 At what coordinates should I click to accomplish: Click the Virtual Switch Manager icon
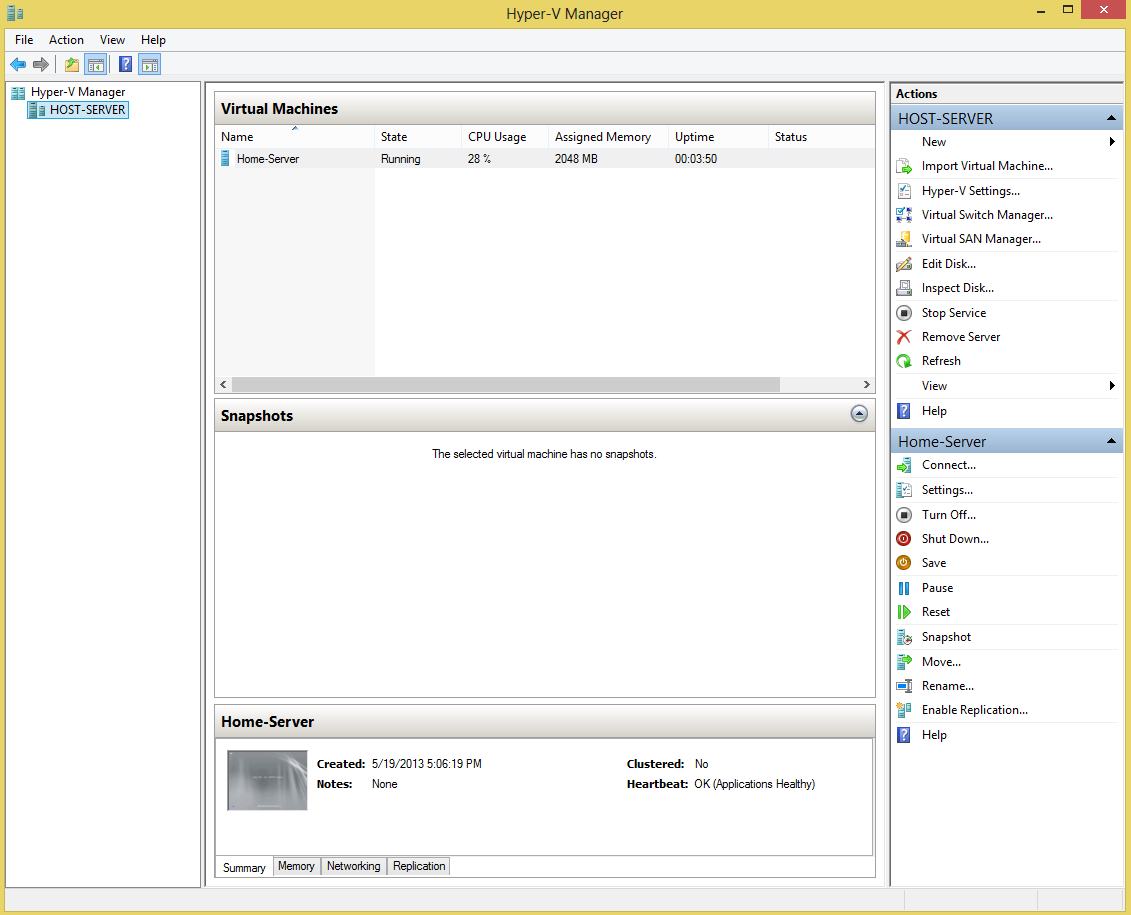pyautogui.click(x=904, y=215)
